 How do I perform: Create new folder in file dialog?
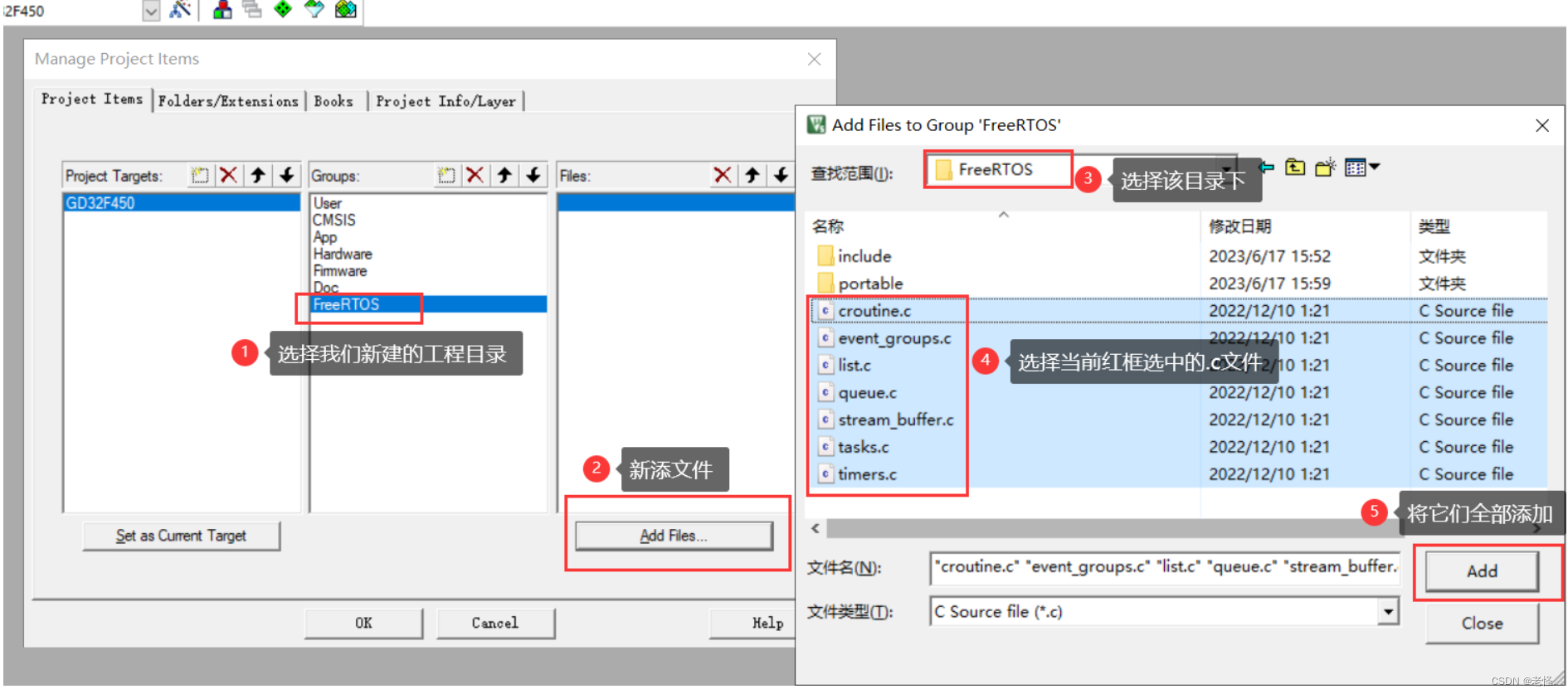point(1326,167)
